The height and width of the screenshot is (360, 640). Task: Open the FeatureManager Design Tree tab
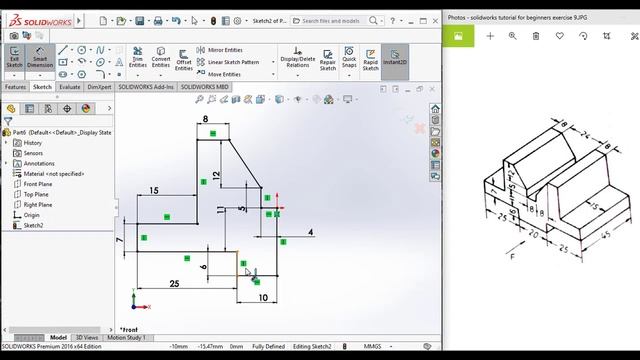tap(11, 109)
